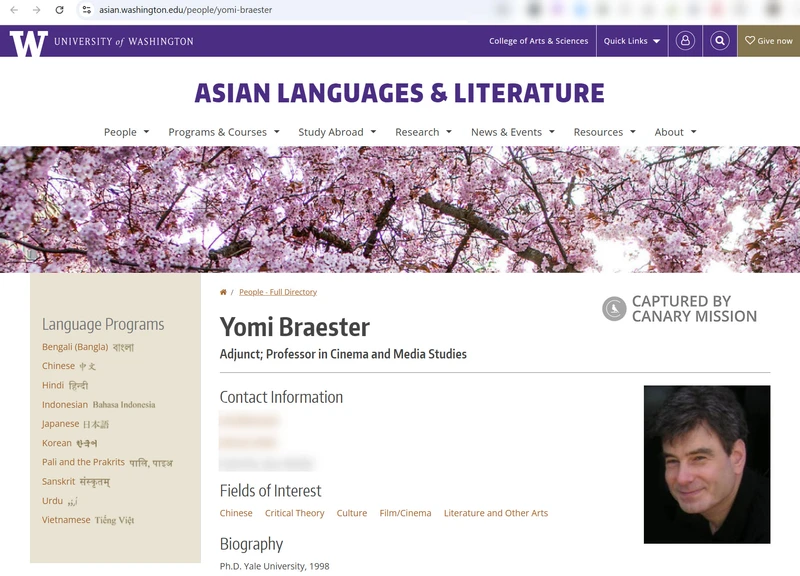Click the Contact Information heading
800x576 pixels.
pos(281,397)
